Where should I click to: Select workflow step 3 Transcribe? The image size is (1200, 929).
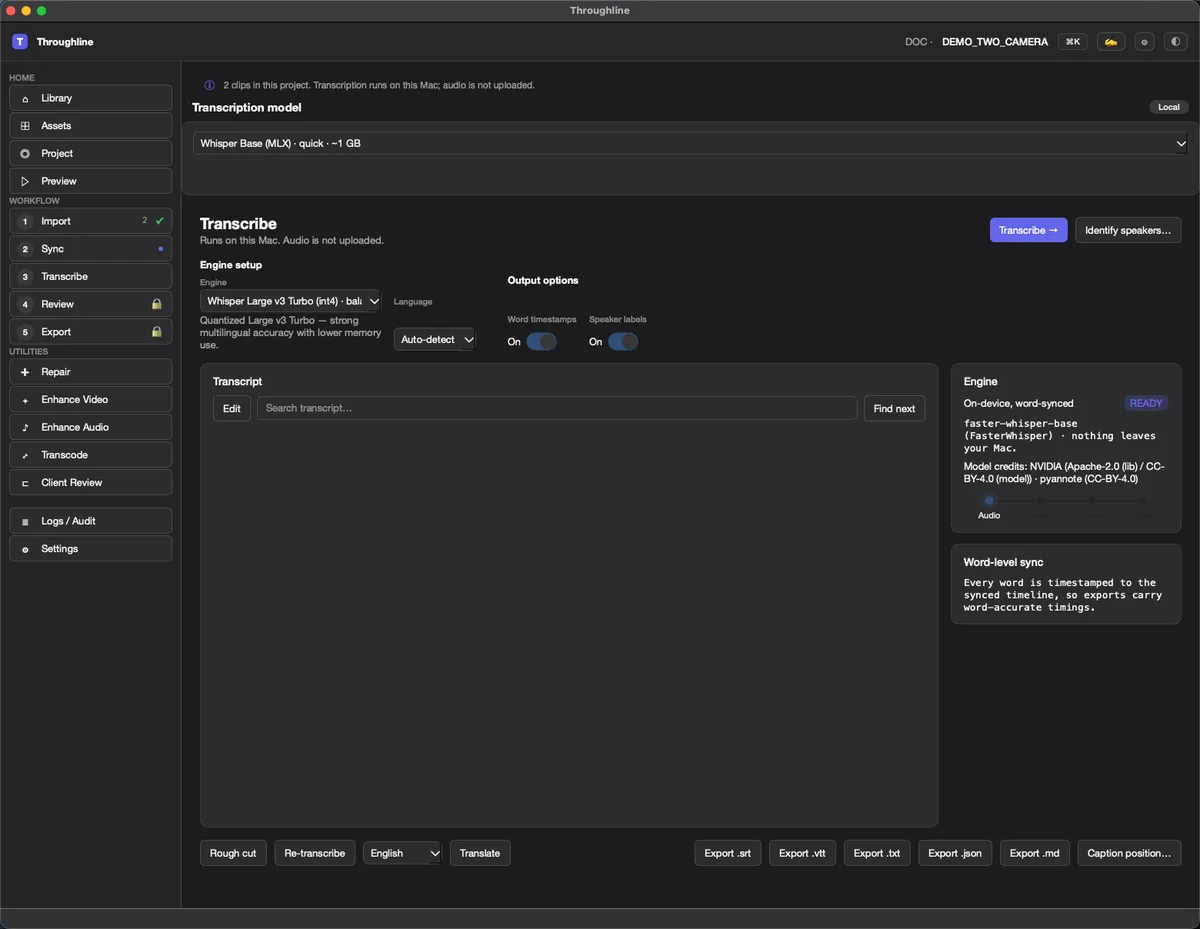pyautogui.click(x=91, y=277)
